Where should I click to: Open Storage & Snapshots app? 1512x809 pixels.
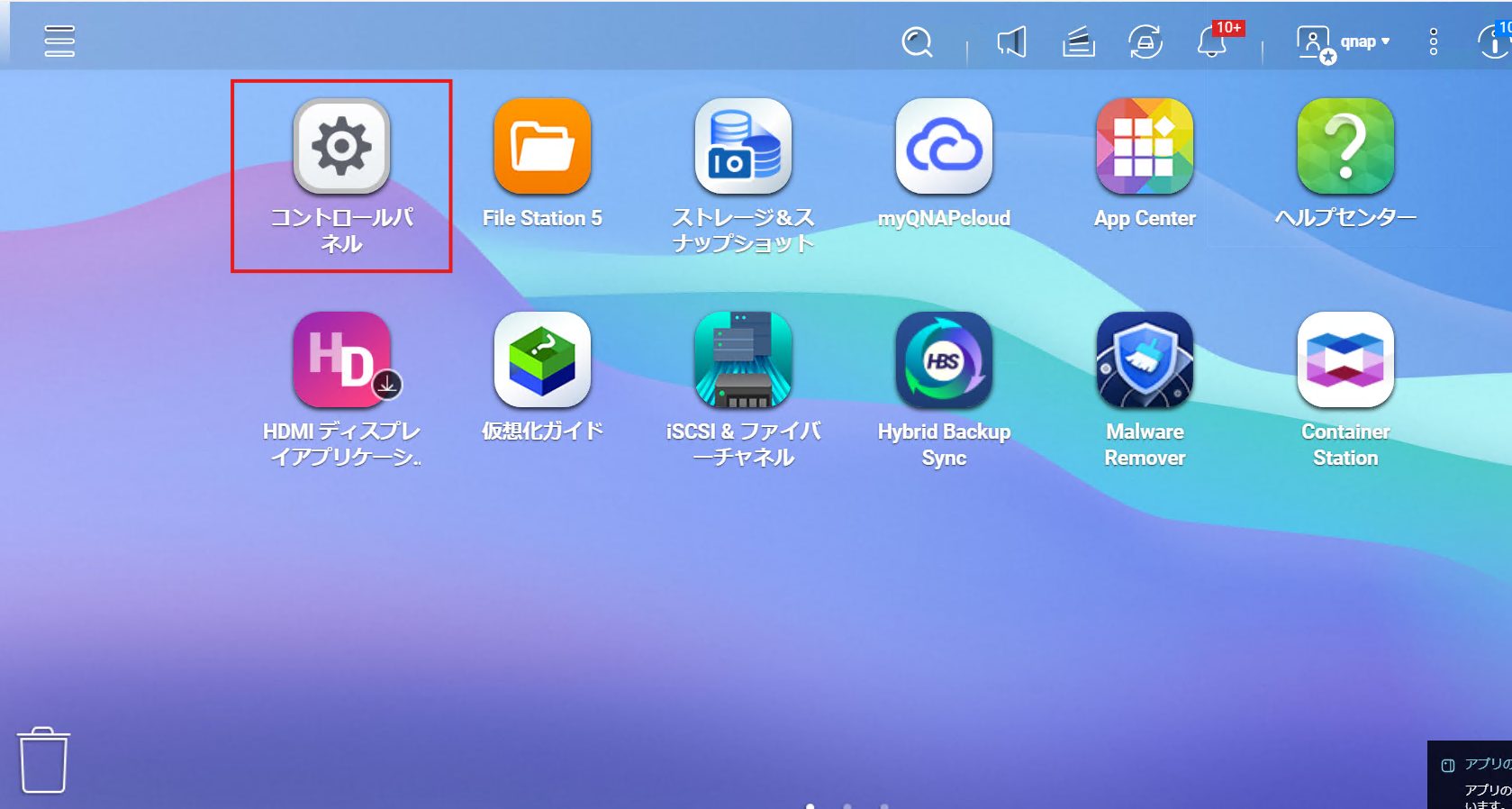[743, 146]
